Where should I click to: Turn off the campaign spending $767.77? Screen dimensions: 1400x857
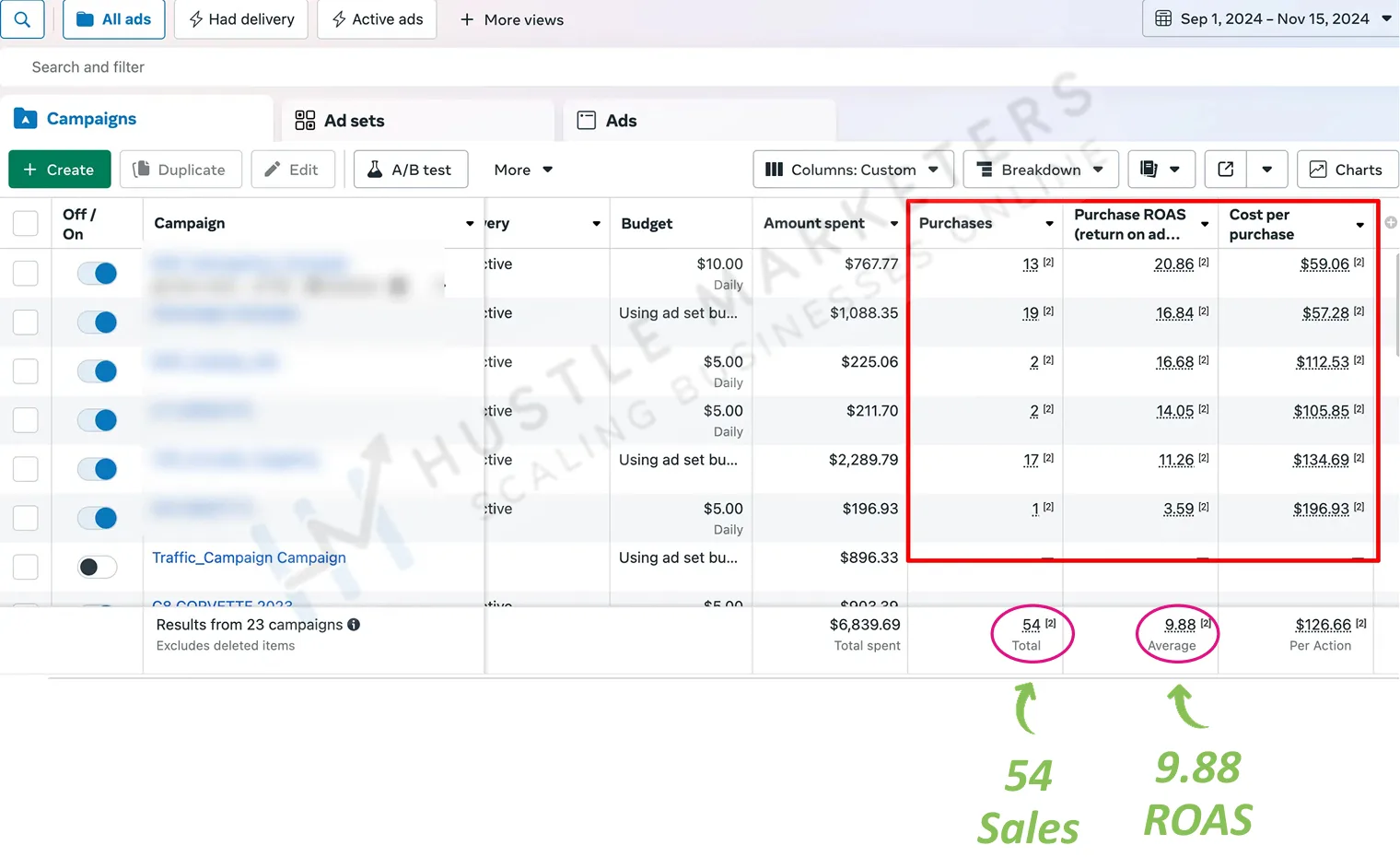97,274
